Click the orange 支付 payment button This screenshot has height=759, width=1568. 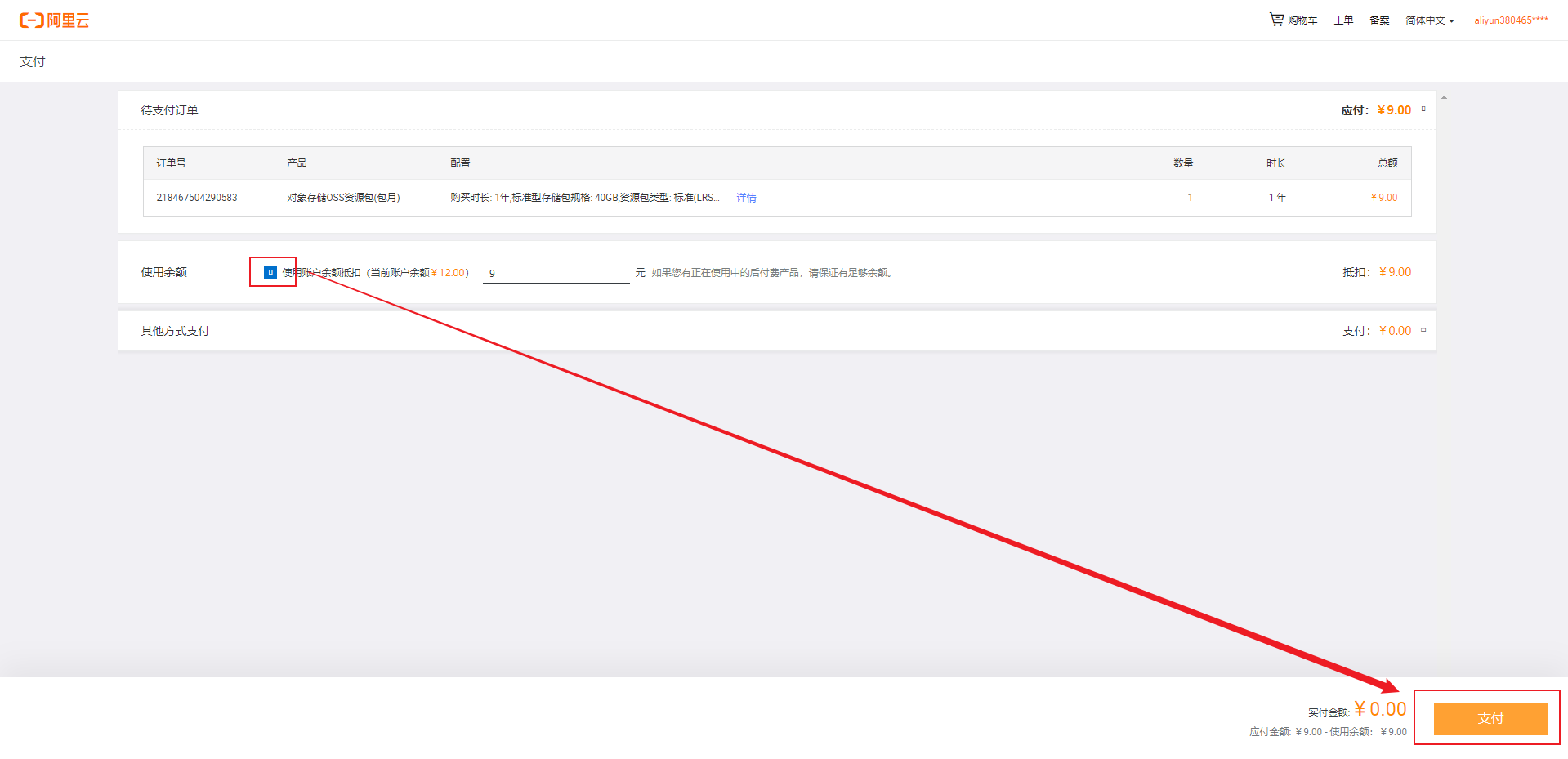(x=1490, y=718)
